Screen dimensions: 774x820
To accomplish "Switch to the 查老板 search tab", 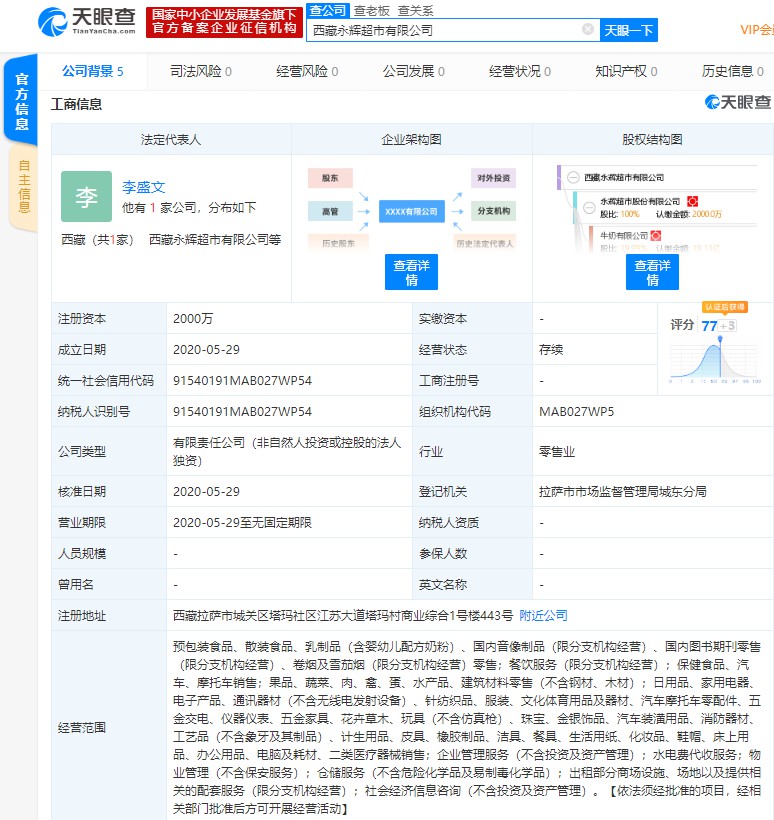I will 372,11.
